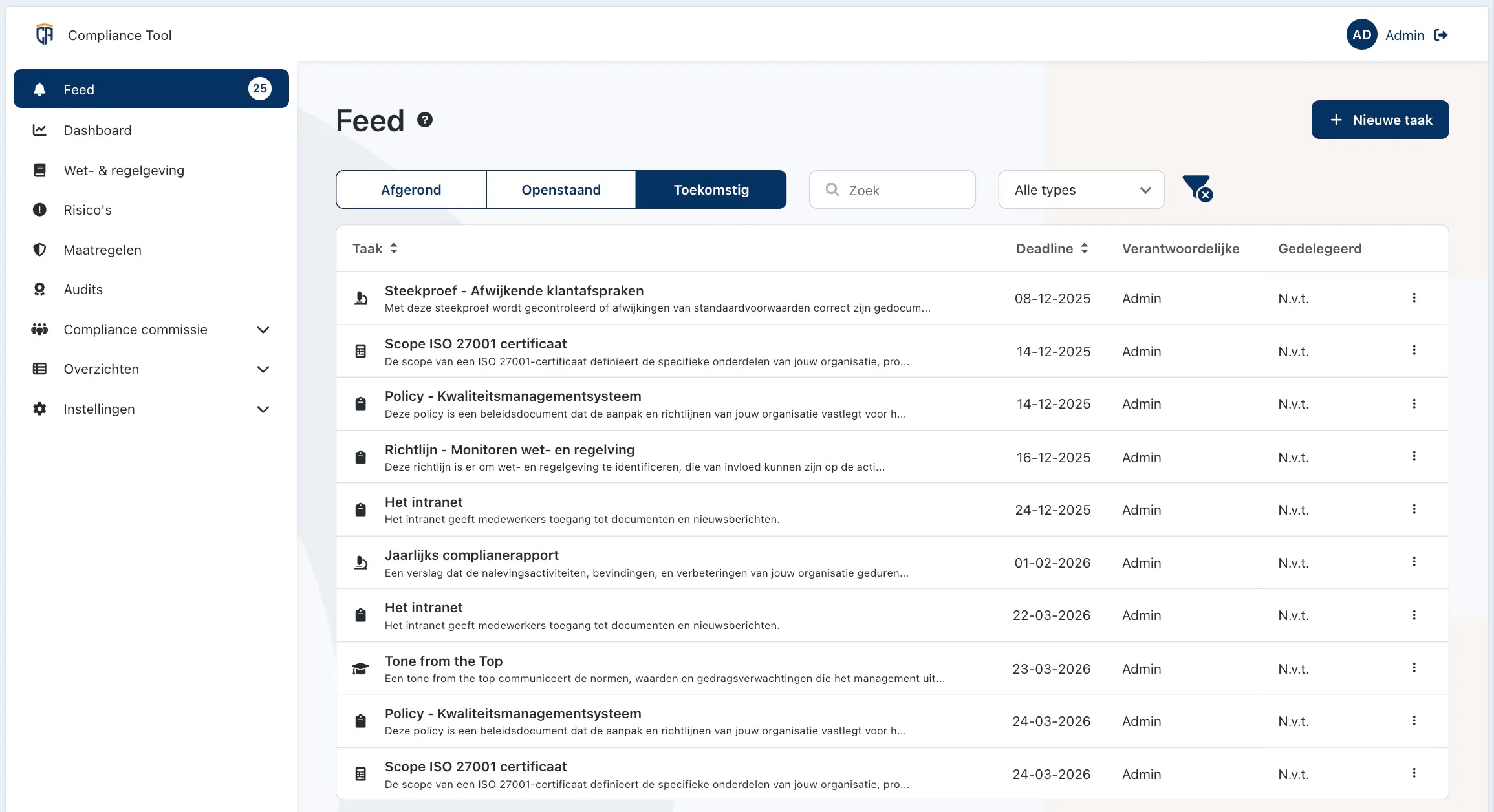The height and width of the screenshot is (812, 1494).
Task: Click the logout icon next to Admin
Action: (x=1441, y=35)
